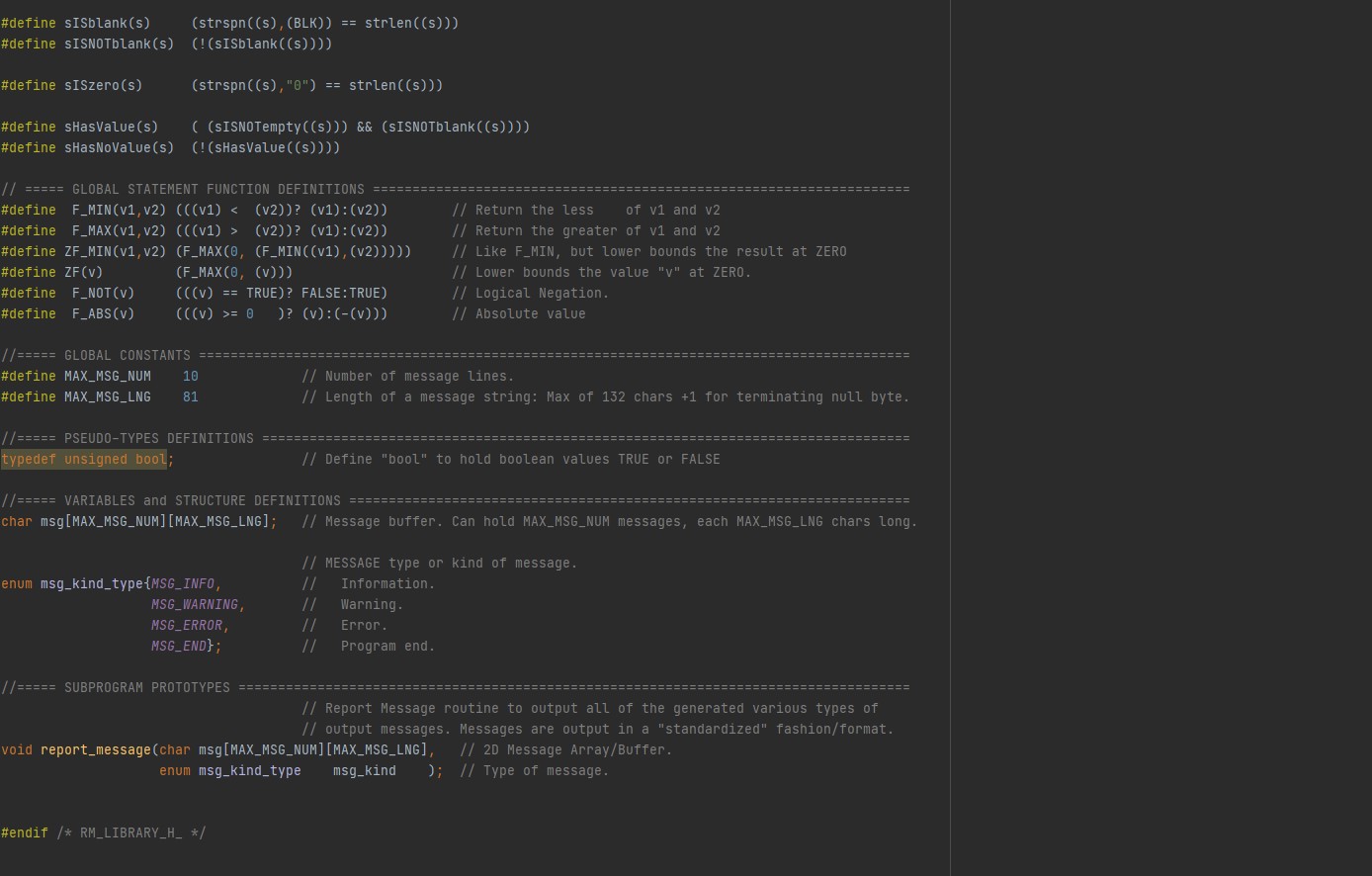Click the "Absolute value" comment
The height and width of the screenshot is (876, 1372).
tap(519, 314)
